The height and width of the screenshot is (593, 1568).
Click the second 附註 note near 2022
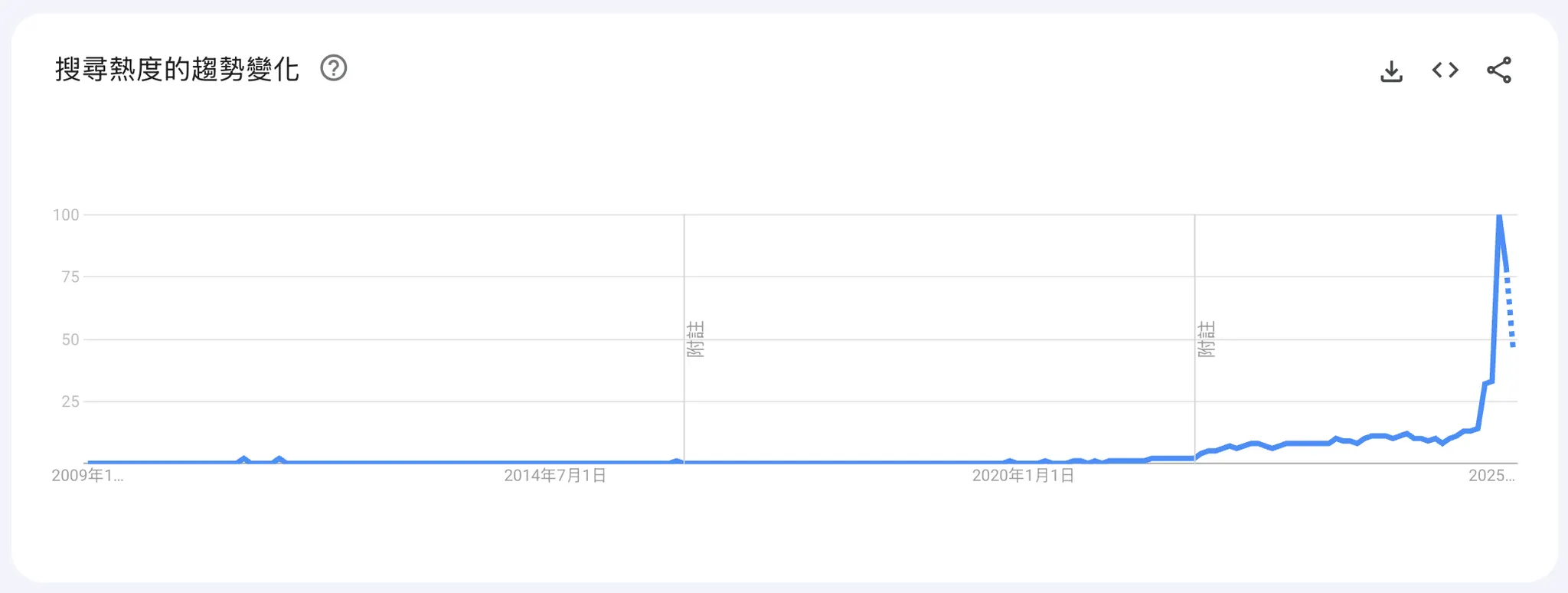1206,339
